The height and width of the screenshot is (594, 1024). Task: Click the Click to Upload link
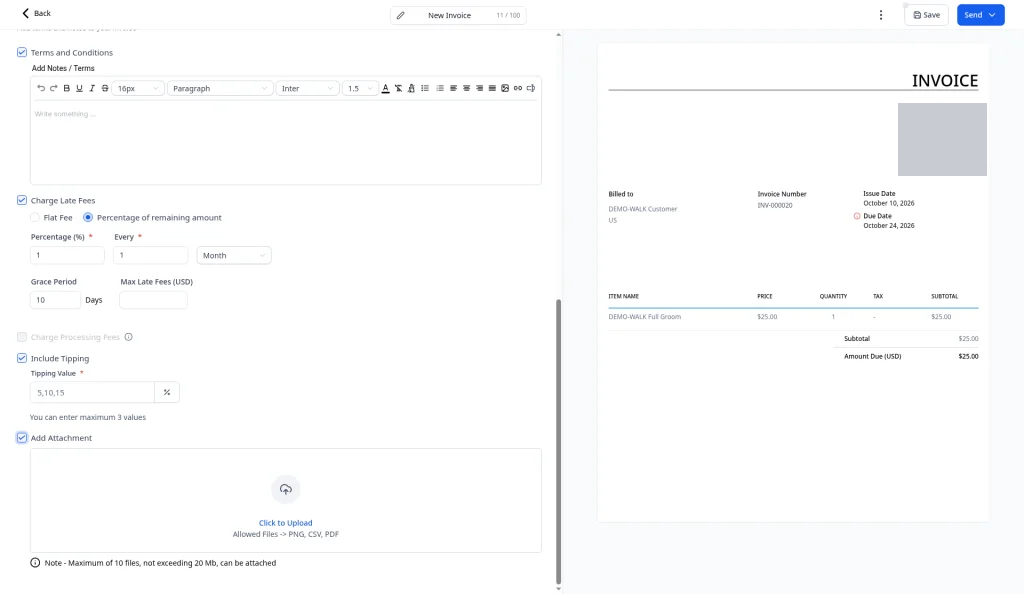tap(285, 523)
